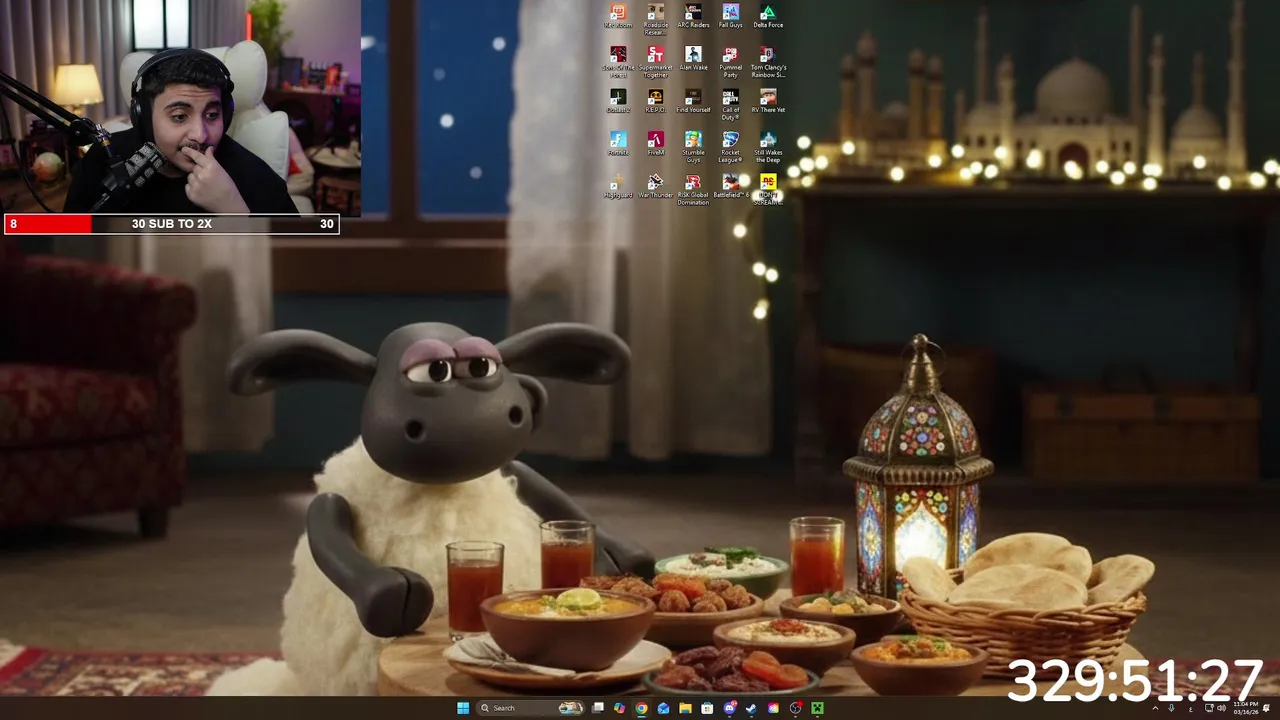
Task: Switch to Minecraft on the taskbar
Action: pos(817,708)
